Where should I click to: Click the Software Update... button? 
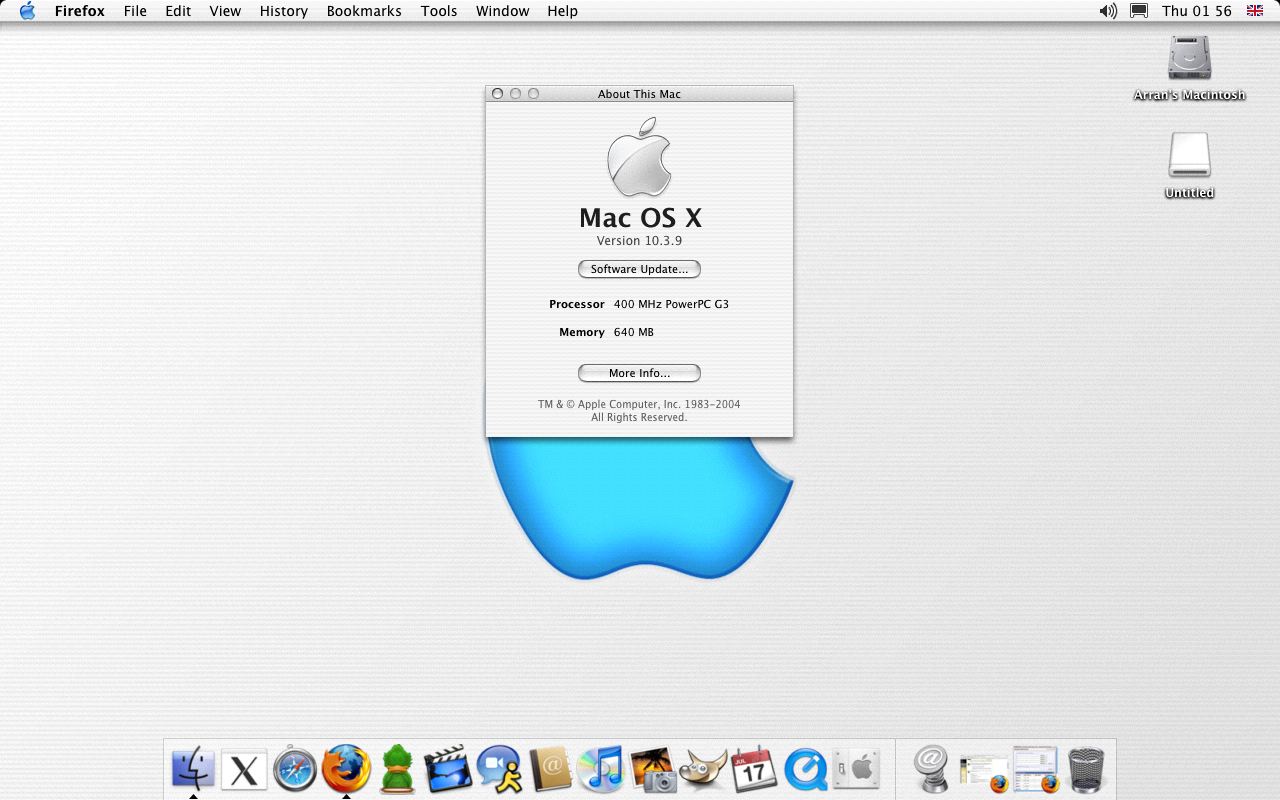(x=639, y=269)
